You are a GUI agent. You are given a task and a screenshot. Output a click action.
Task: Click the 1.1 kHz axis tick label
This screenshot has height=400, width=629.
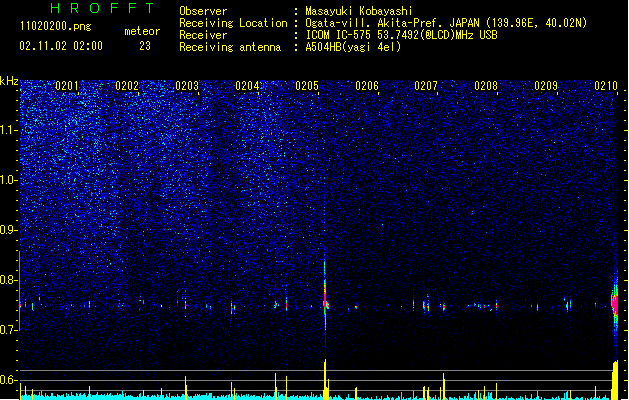point(9,130)
